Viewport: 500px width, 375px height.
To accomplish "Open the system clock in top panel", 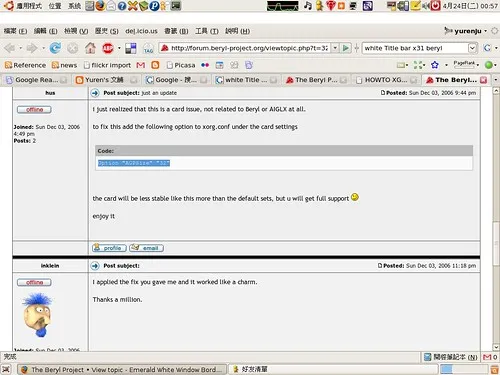I will pos(470,6).
